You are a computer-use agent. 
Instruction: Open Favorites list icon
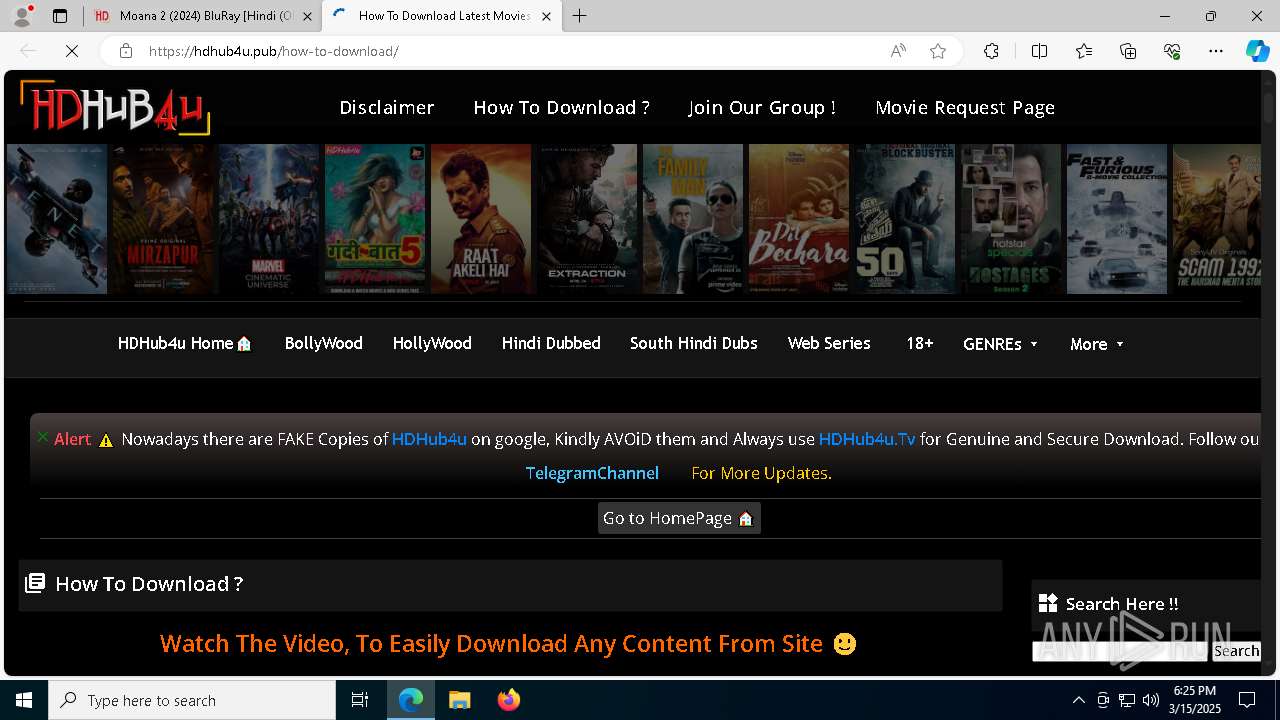[1084, 51]
